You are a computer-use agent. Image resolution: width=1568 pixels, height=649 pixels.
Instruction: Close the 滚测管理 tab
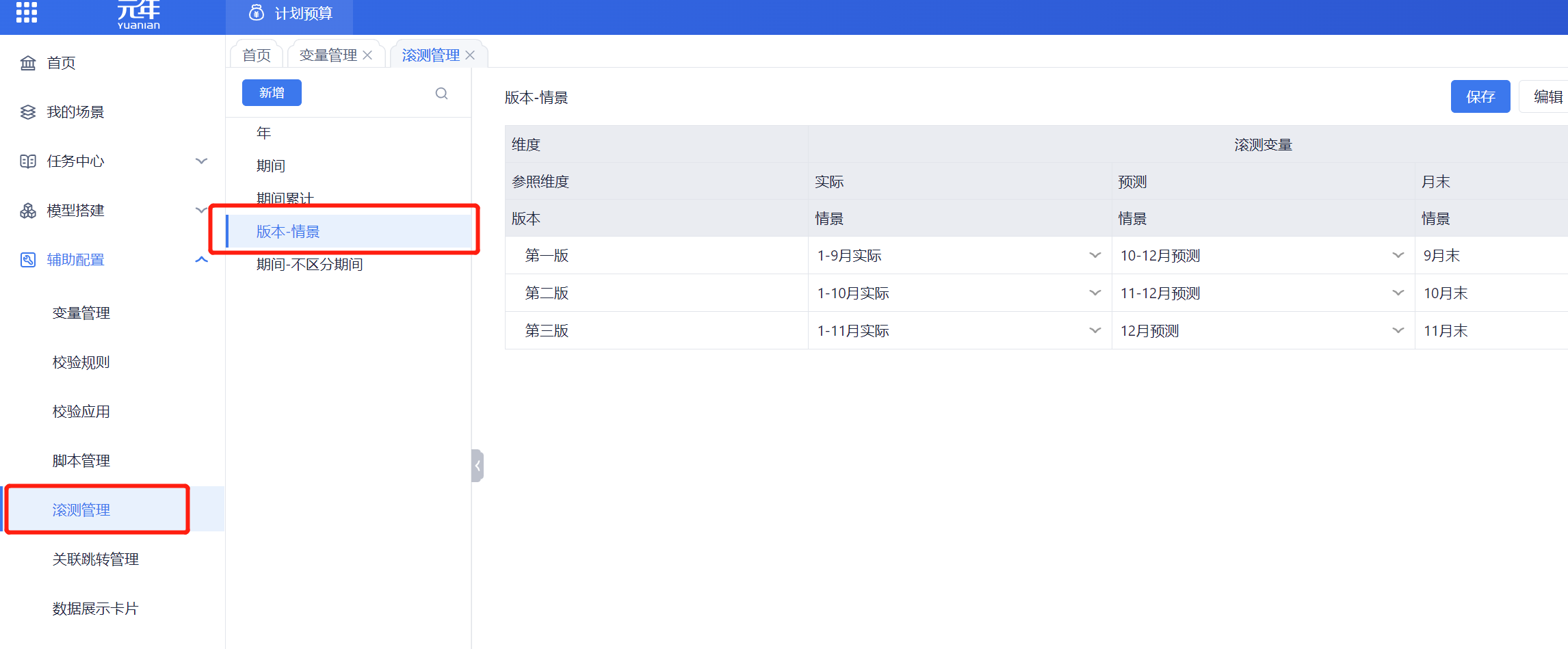click(x=470, y=55)
